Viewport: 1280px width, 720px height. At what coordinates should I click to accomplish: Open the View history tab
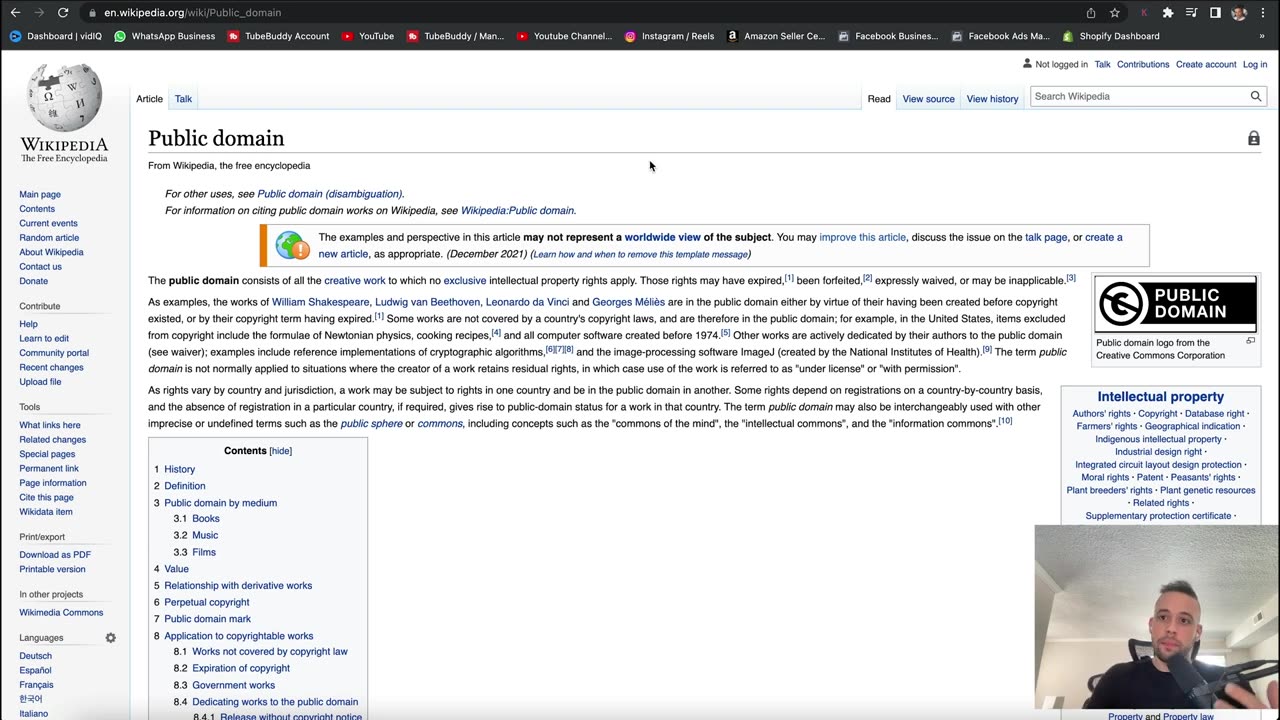(992, 99)
